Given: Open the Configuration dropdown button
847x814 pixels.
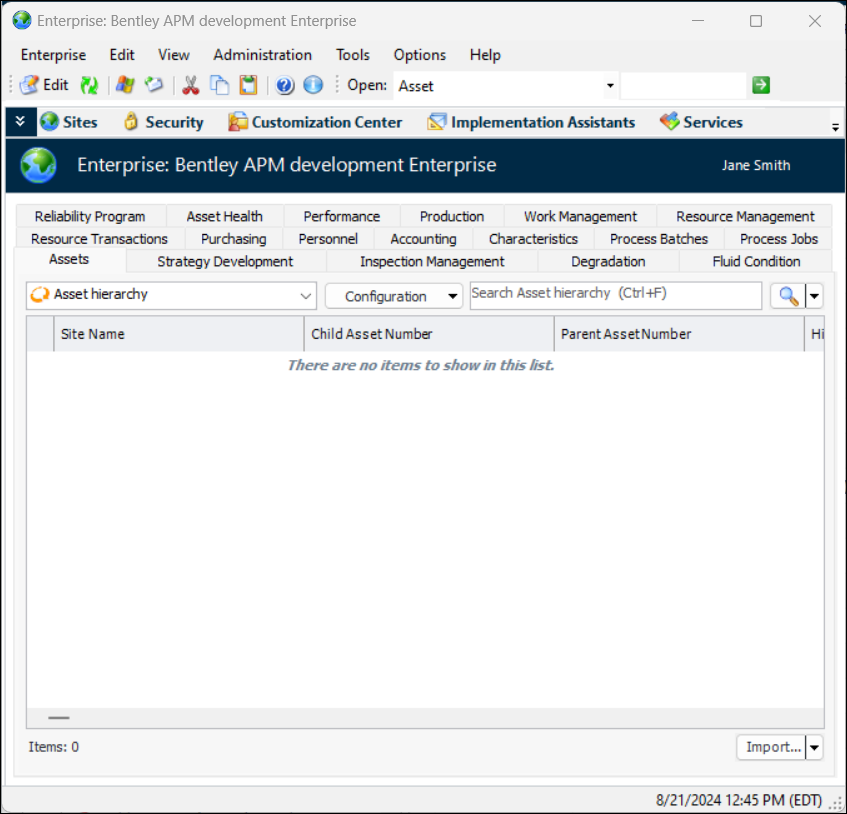Looking at the screenshot, I should click(394, 296).
